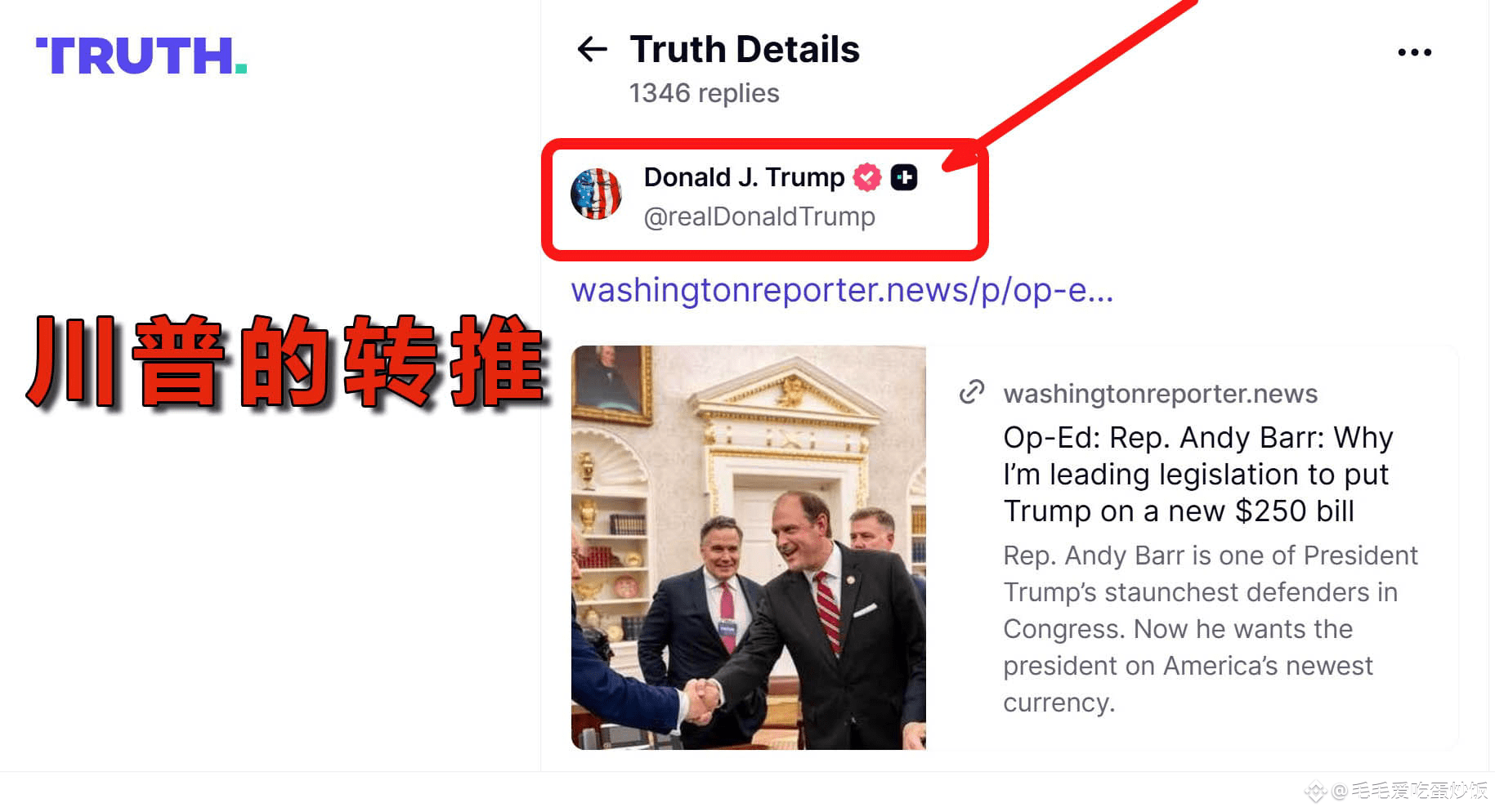Click the red verified checkmark badge

(866, 177)
